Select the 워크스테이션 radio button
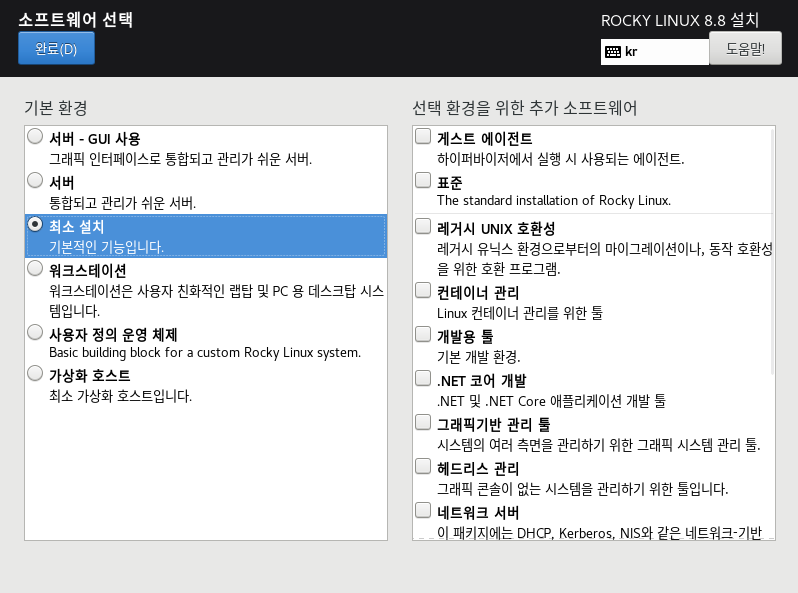This screenshot has width=798, height=593. click(x=35, y=268)
